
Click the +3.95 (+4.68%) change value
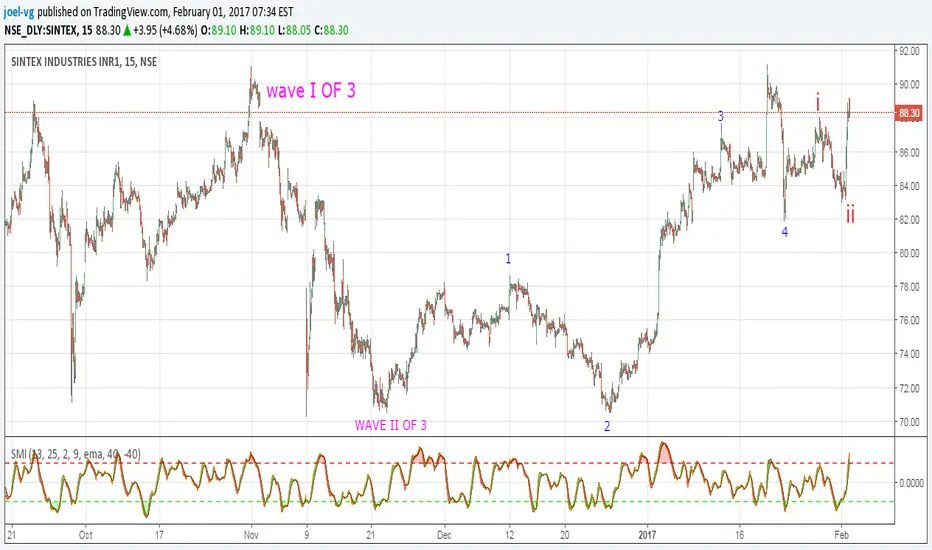tap(165, 30)
